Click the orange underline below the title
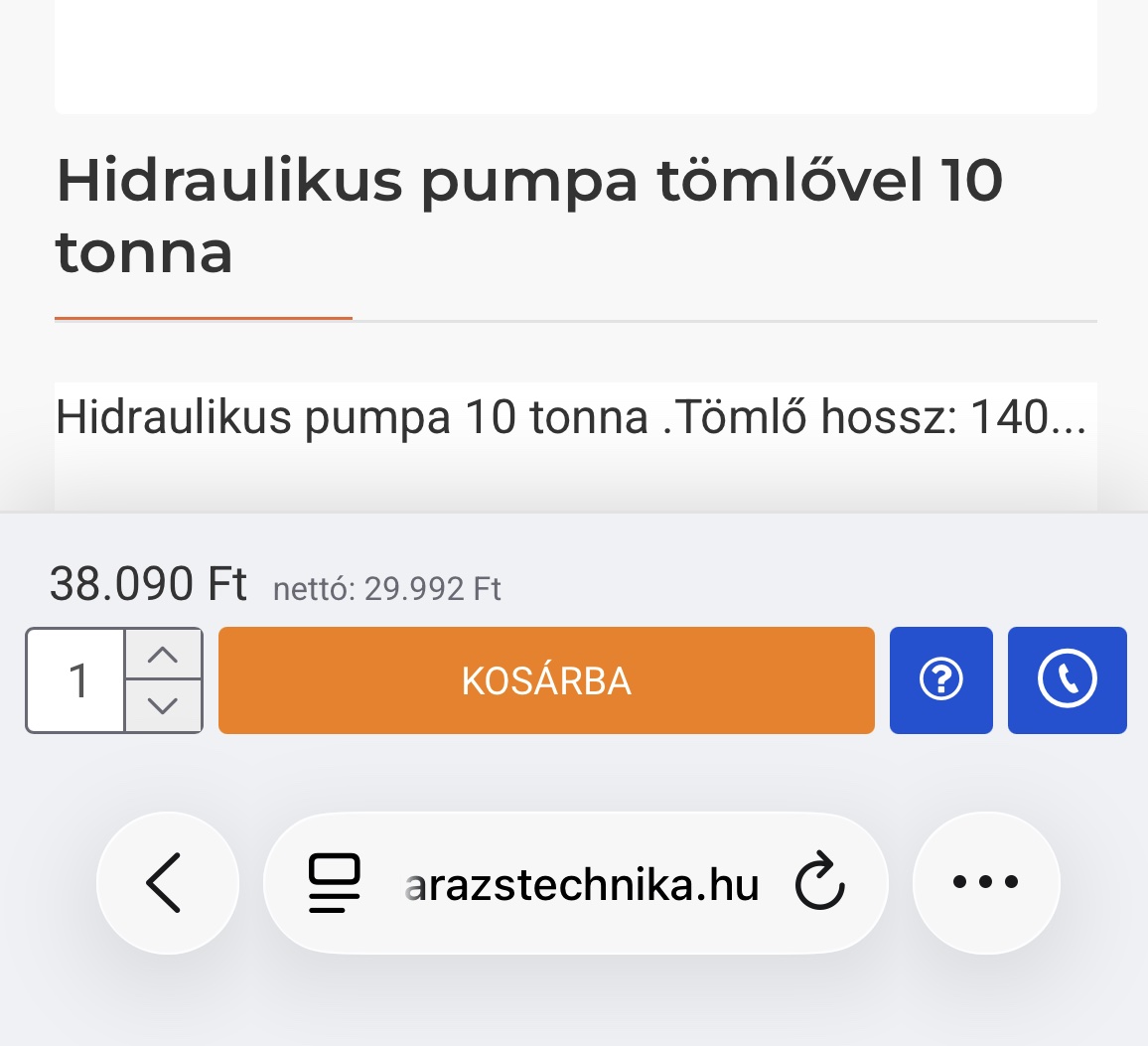1148x1046 pixels. pos(203,318)
